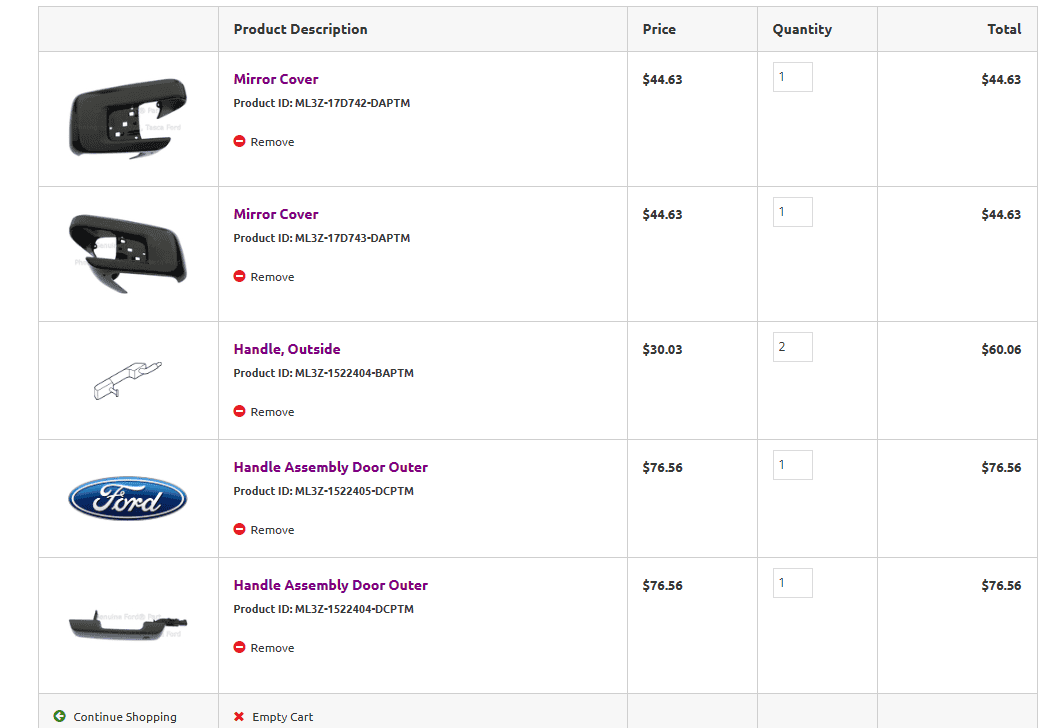Click quantity field for ML3Z-1522404-DCPTM handle
This screenshot has height=728, width=1063.
pos(792,583)
